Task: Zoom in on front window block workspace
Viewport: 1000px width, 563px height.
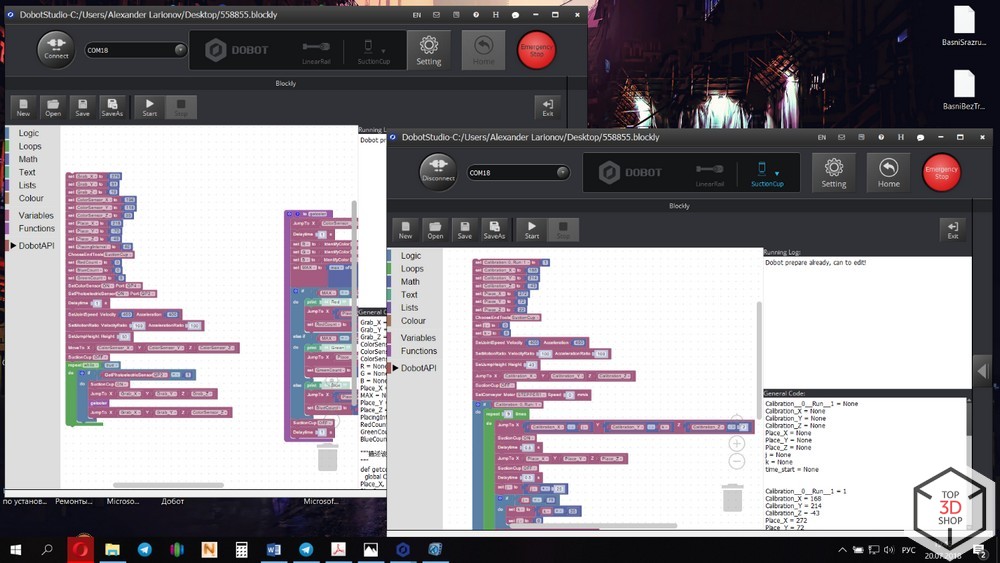Action: tap(737, 443)
